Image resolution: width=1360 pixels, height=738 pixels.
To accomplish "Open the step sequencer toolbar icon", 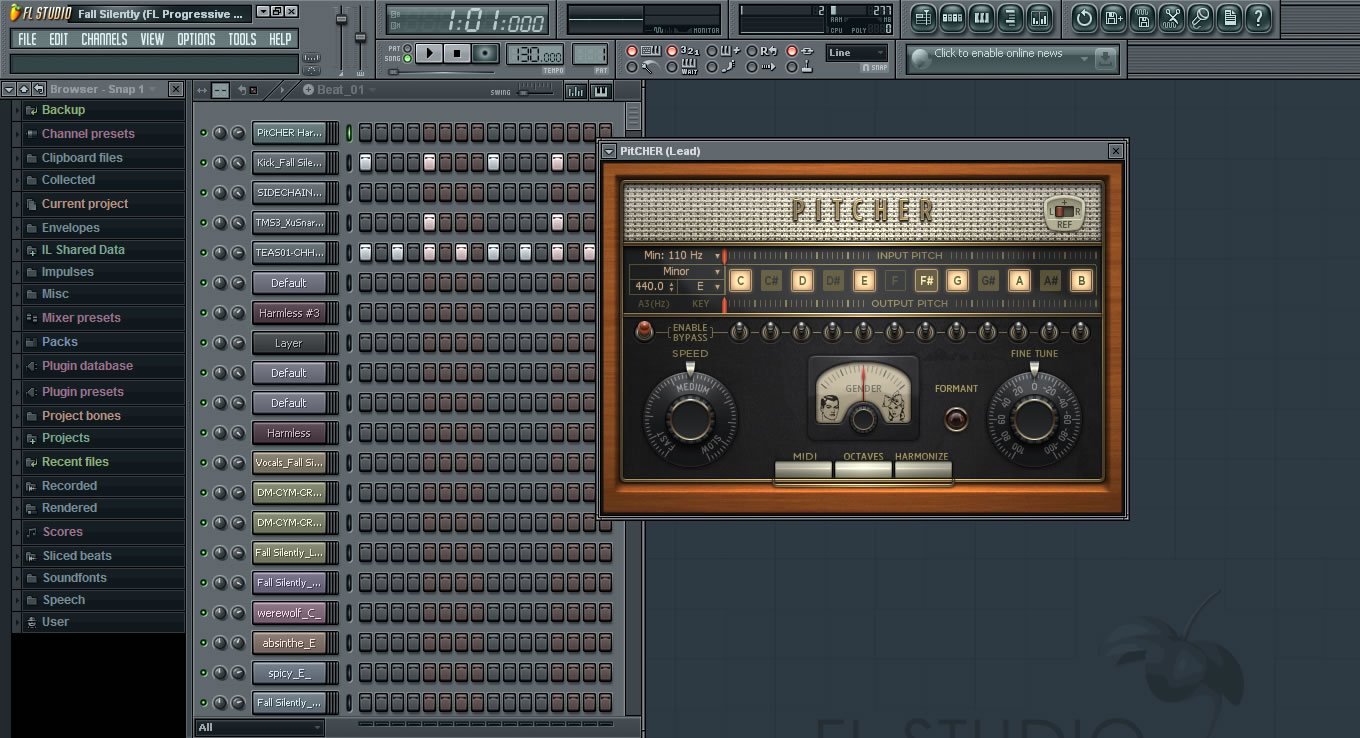I will click(952, 17).
